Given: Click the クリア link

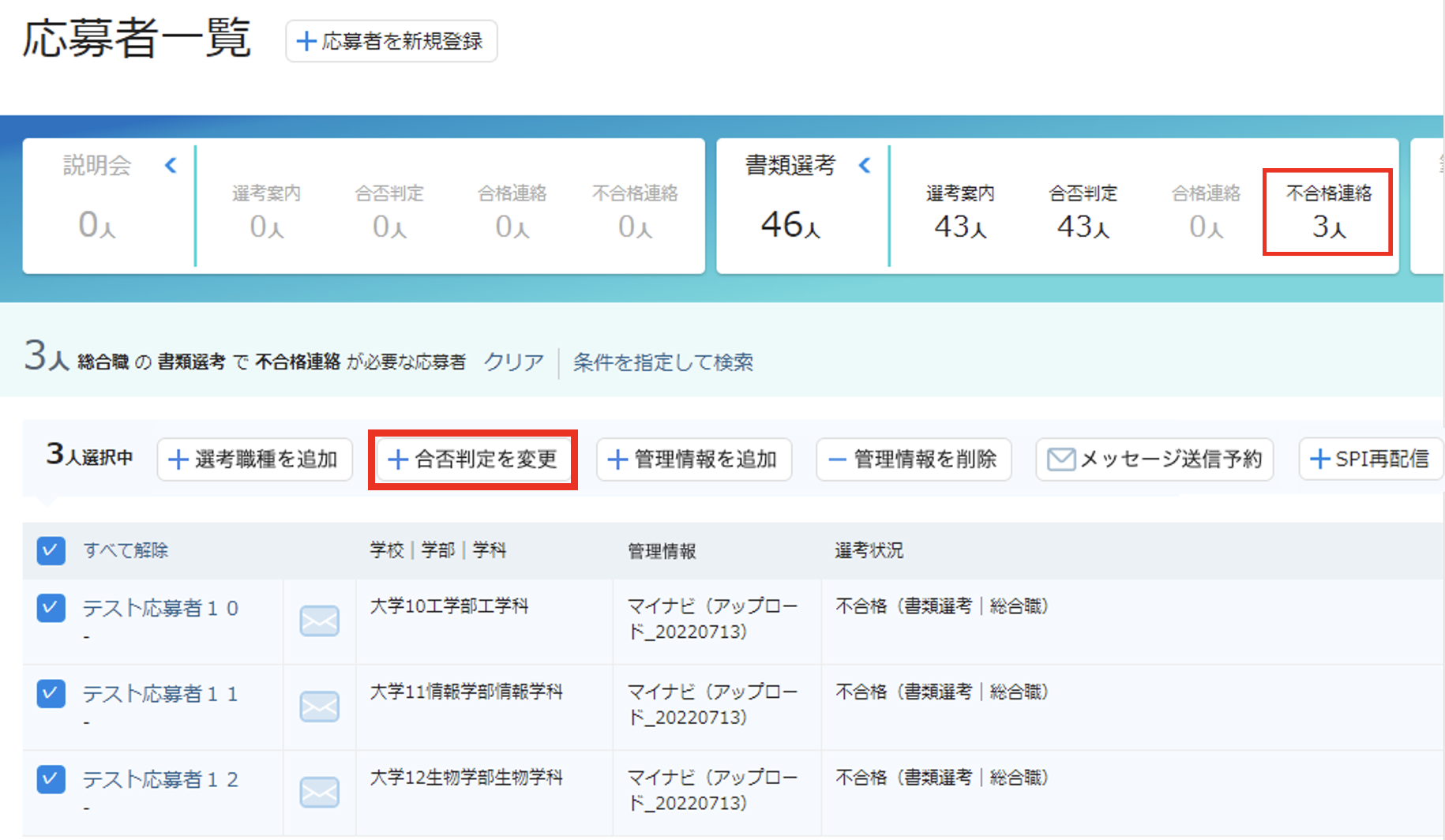Looking at the screenshot, I should [x=513, y=362].
